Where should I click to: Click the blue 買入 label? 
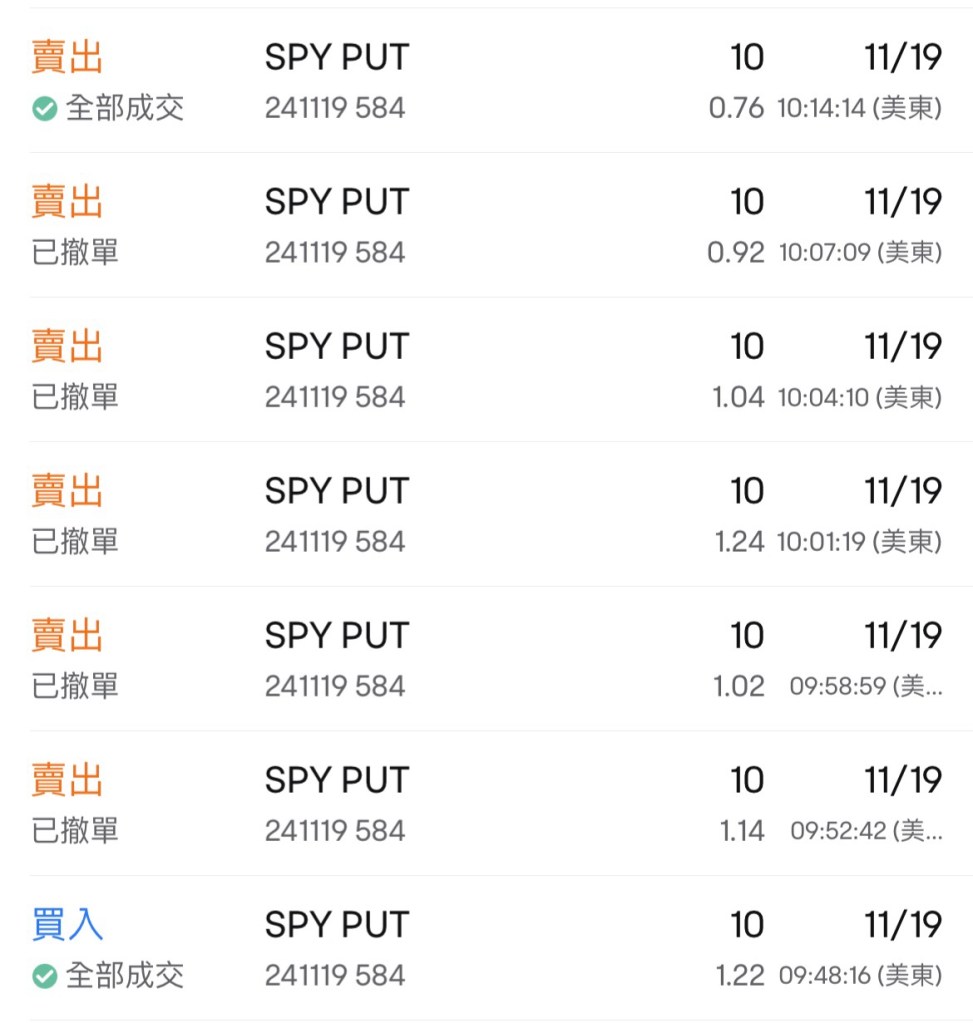[x=67, y=925]
